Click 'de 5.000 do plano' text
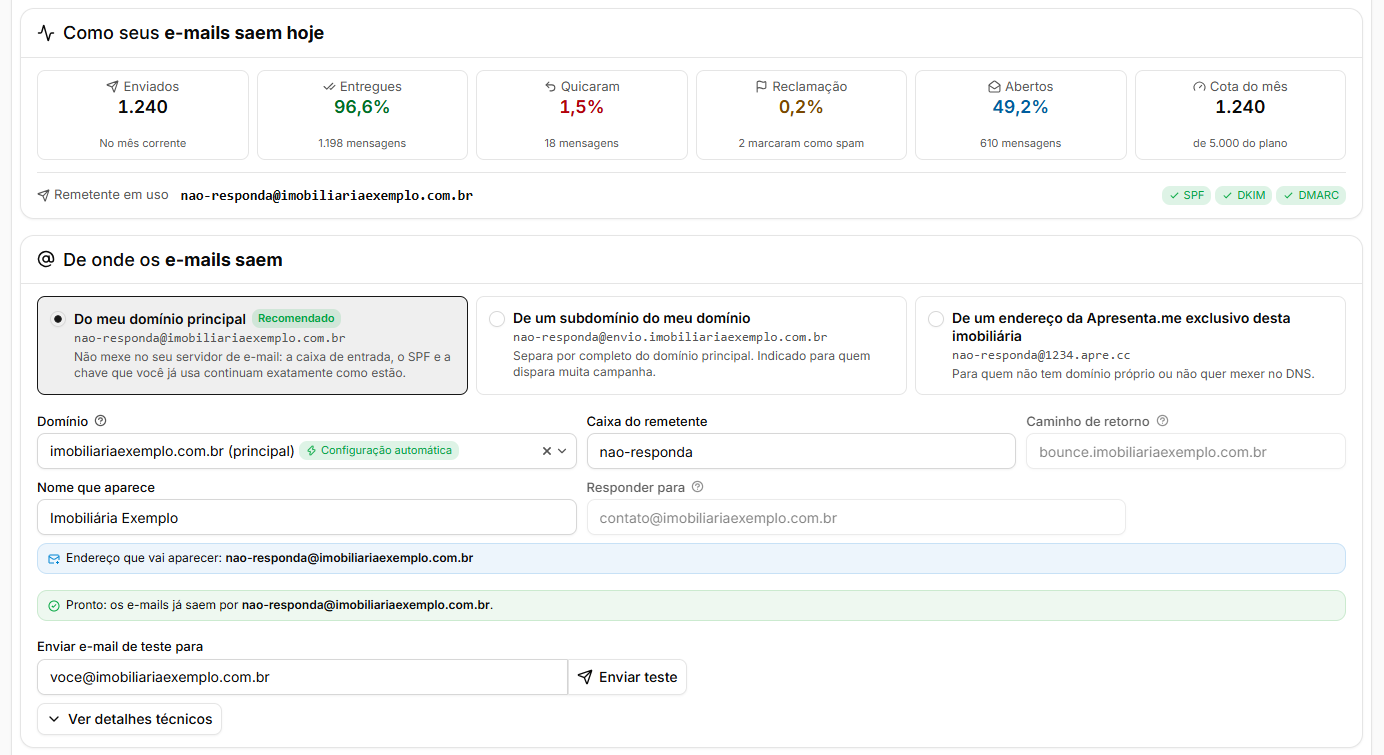The width and height of the screenshot is (1384, 755). coord(1240,143)
